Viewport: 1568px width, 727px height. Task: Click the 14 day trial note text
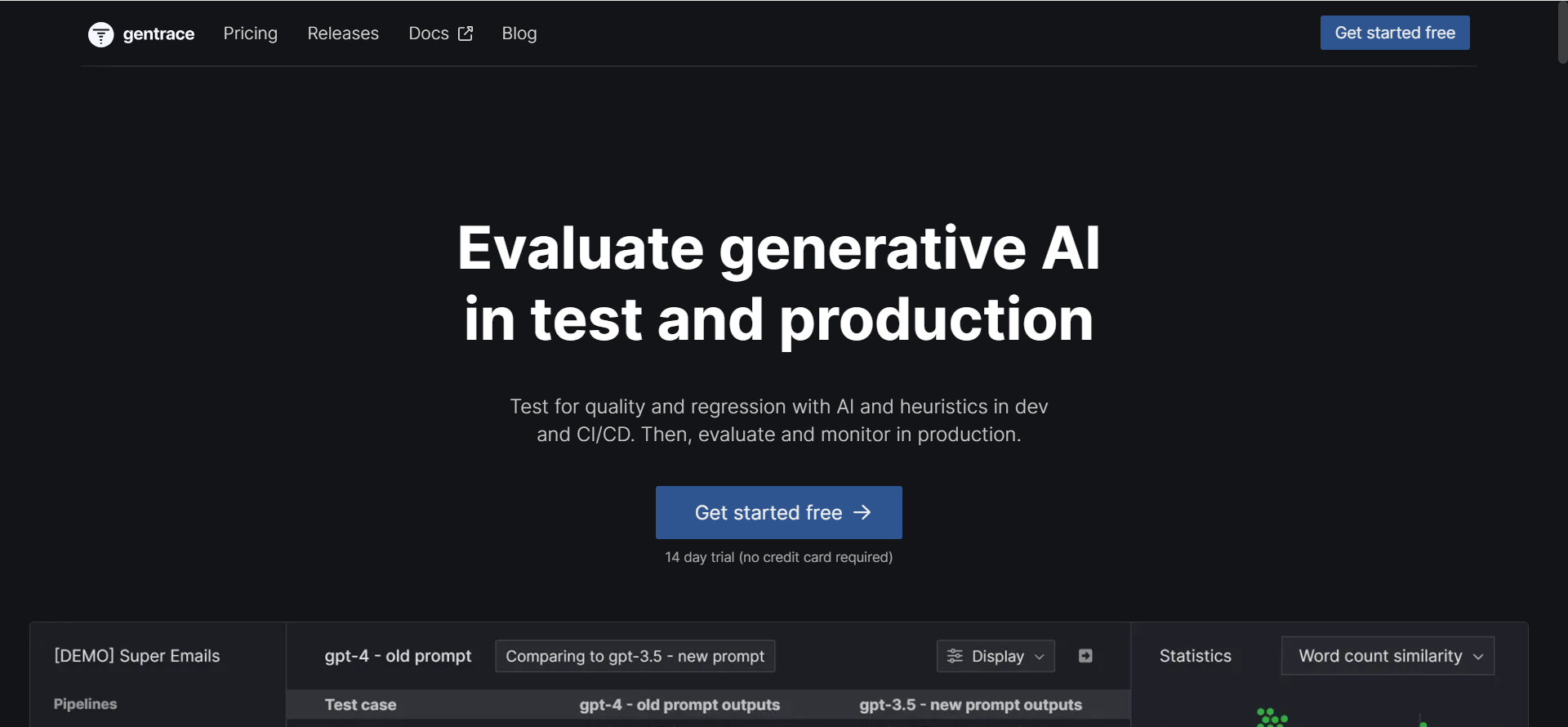[x=779, y=557]
